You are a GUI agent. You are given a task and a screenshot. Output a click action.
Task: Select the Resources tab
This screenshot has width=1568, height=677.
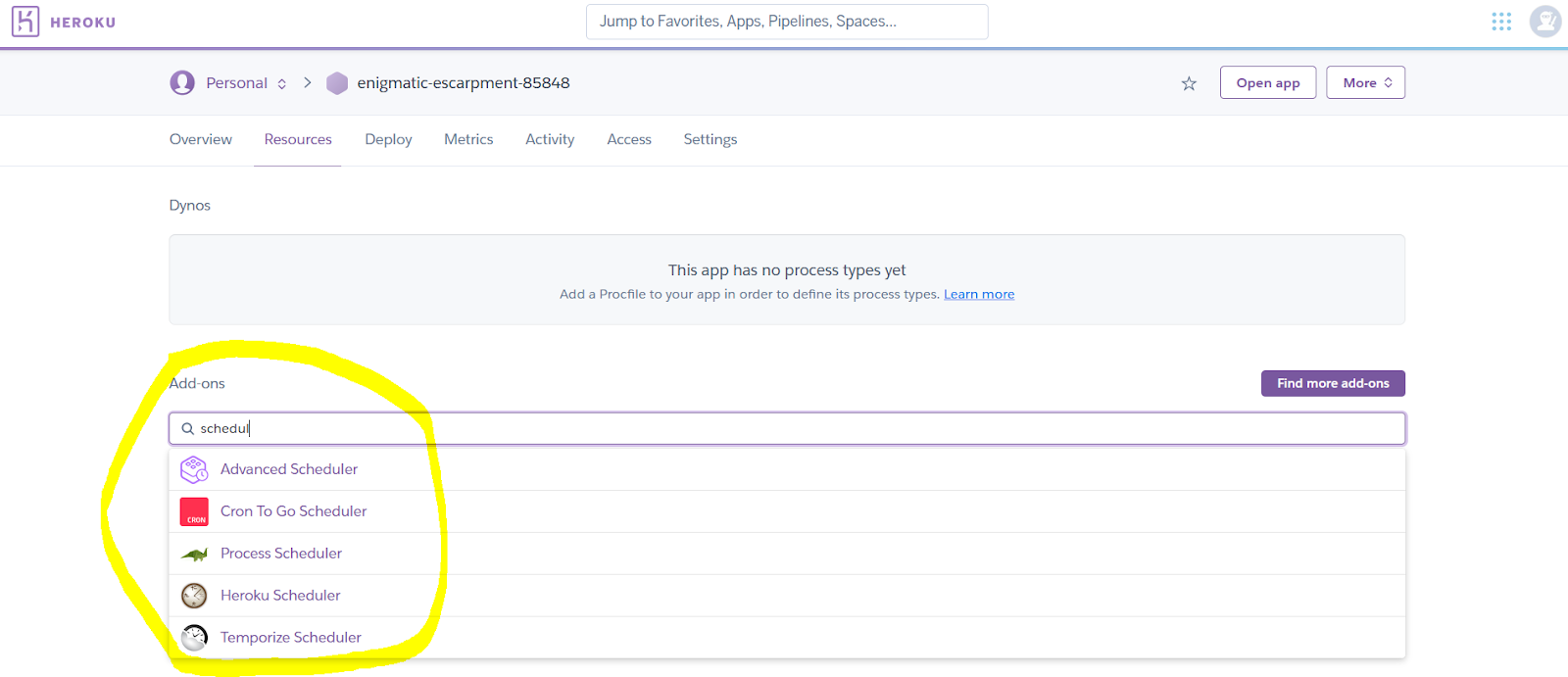coord(298,139)
